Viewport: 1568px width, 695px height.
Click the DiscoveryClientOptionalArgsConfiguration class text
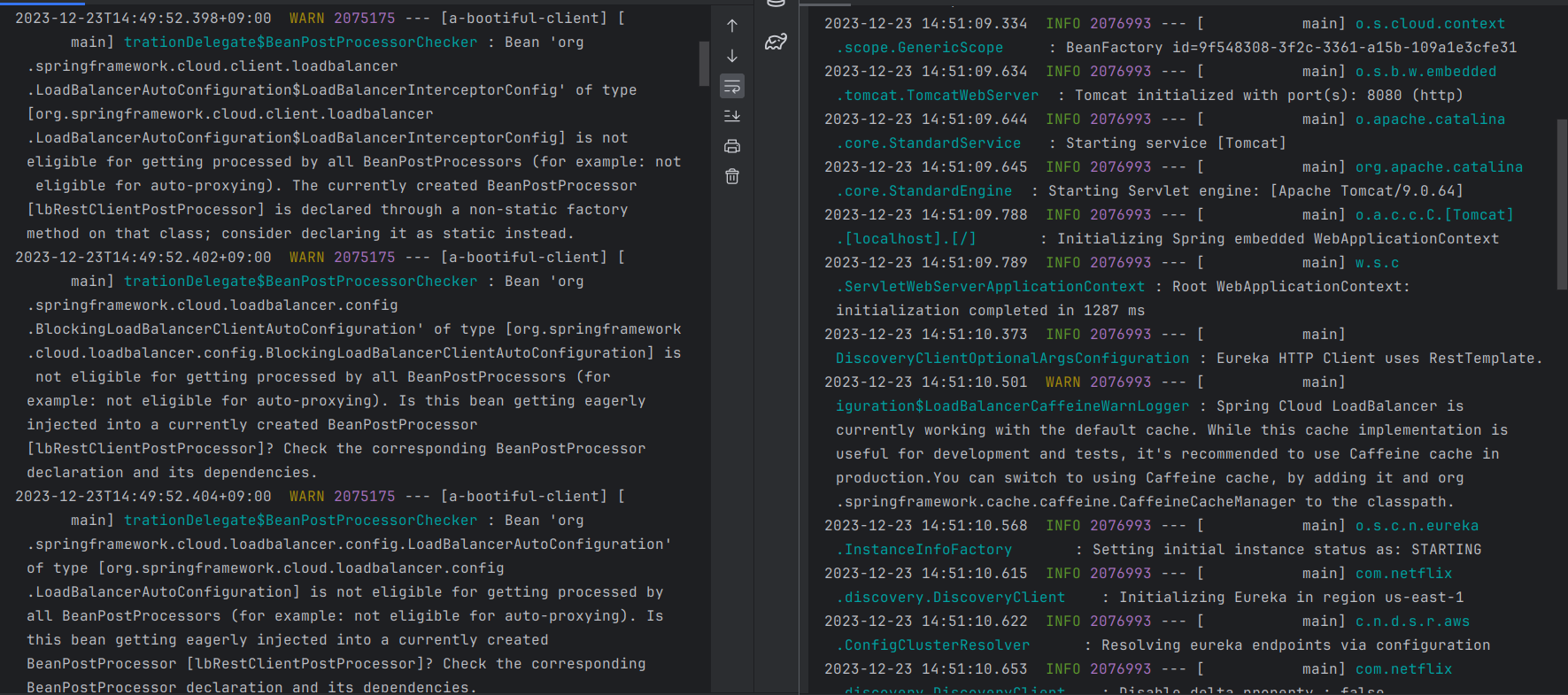tap(1013, 358)
